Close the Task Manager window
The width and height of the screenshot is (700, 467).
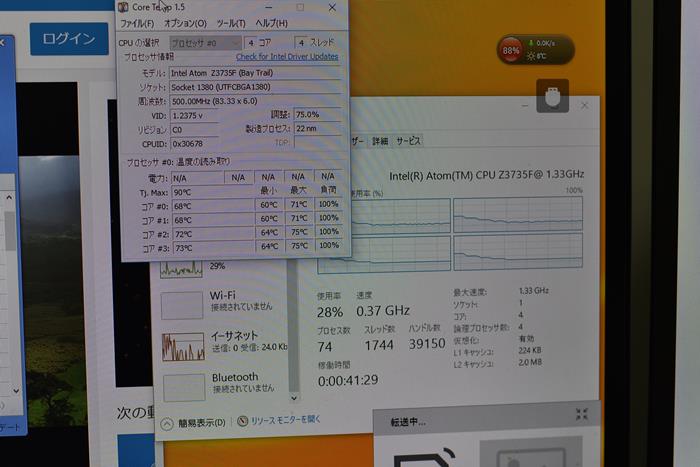point(584,106)
